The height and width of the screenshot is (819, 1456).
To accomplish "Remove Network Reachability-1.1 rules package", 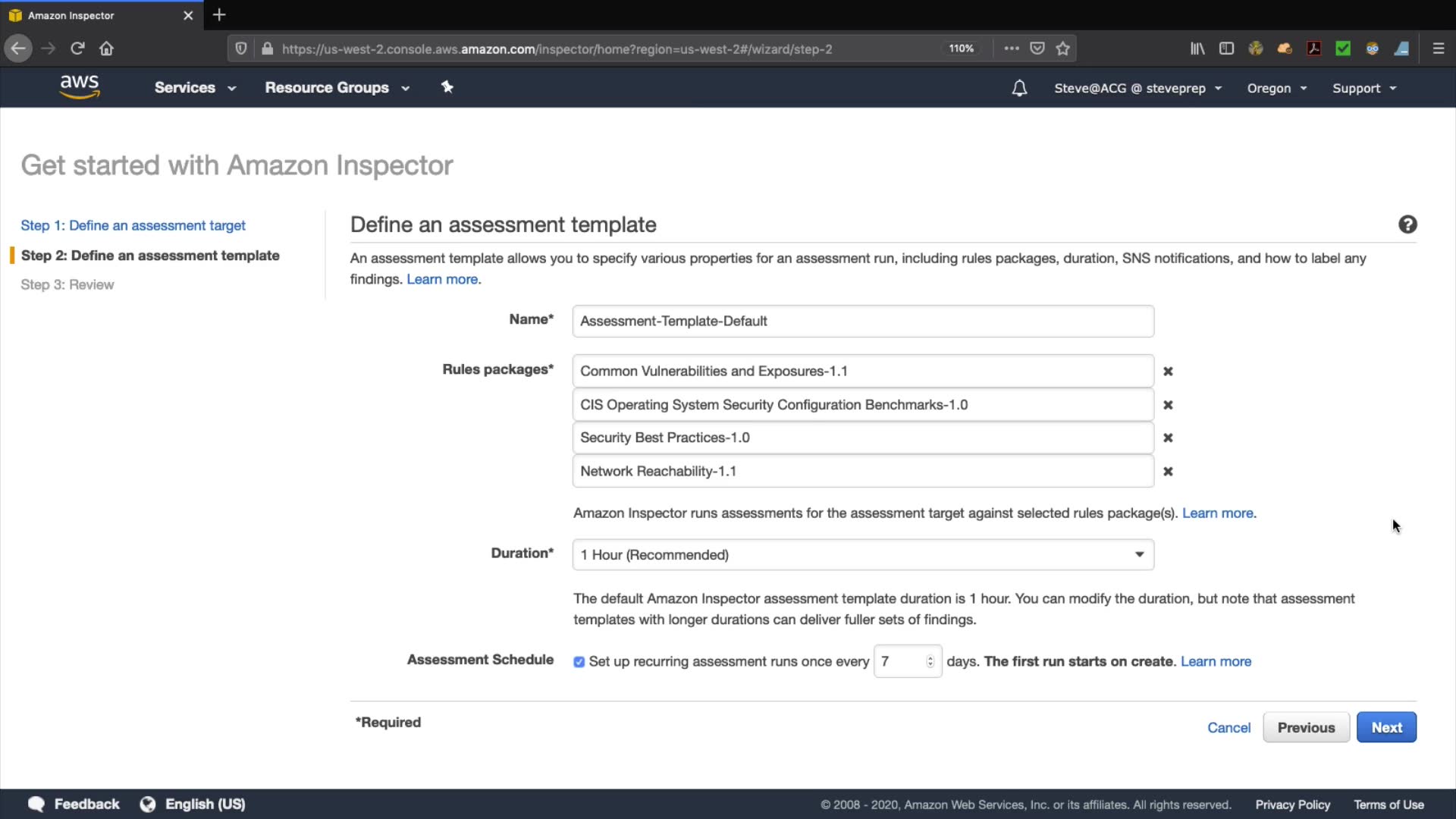I will pos(1168,472).
